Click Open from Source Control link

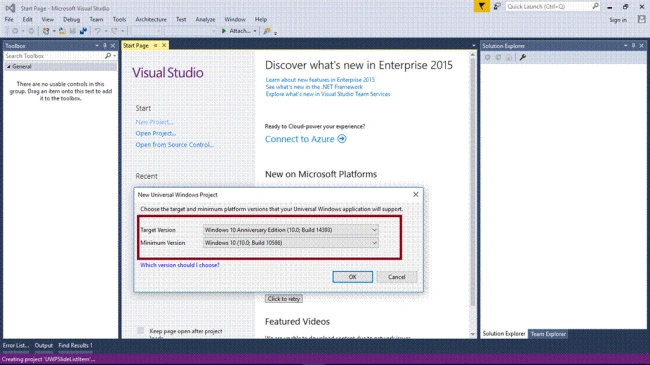click(175, 144)
